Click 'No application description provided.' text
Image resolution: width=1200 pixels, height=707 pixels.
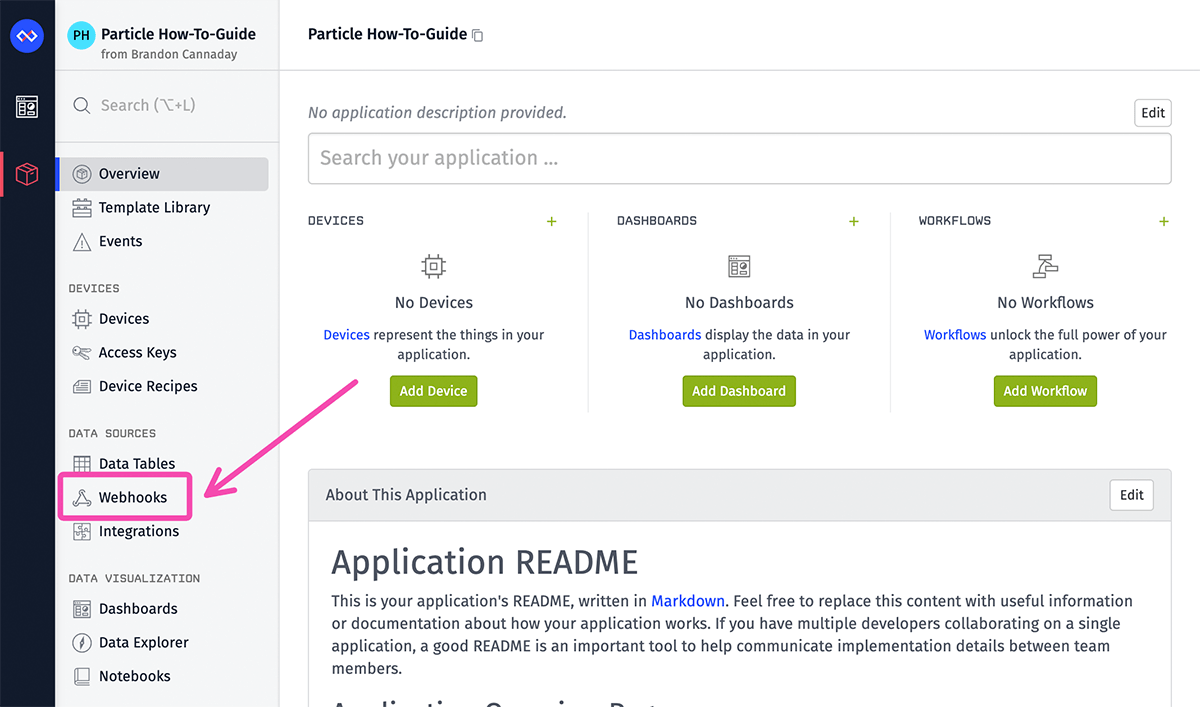point(437,113)
